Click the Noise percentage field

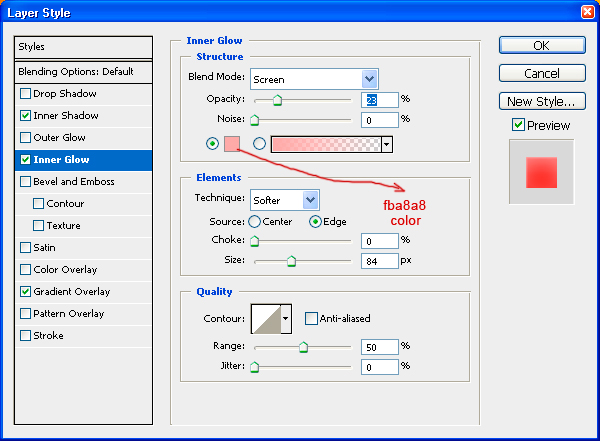click(x=380, y=120)
